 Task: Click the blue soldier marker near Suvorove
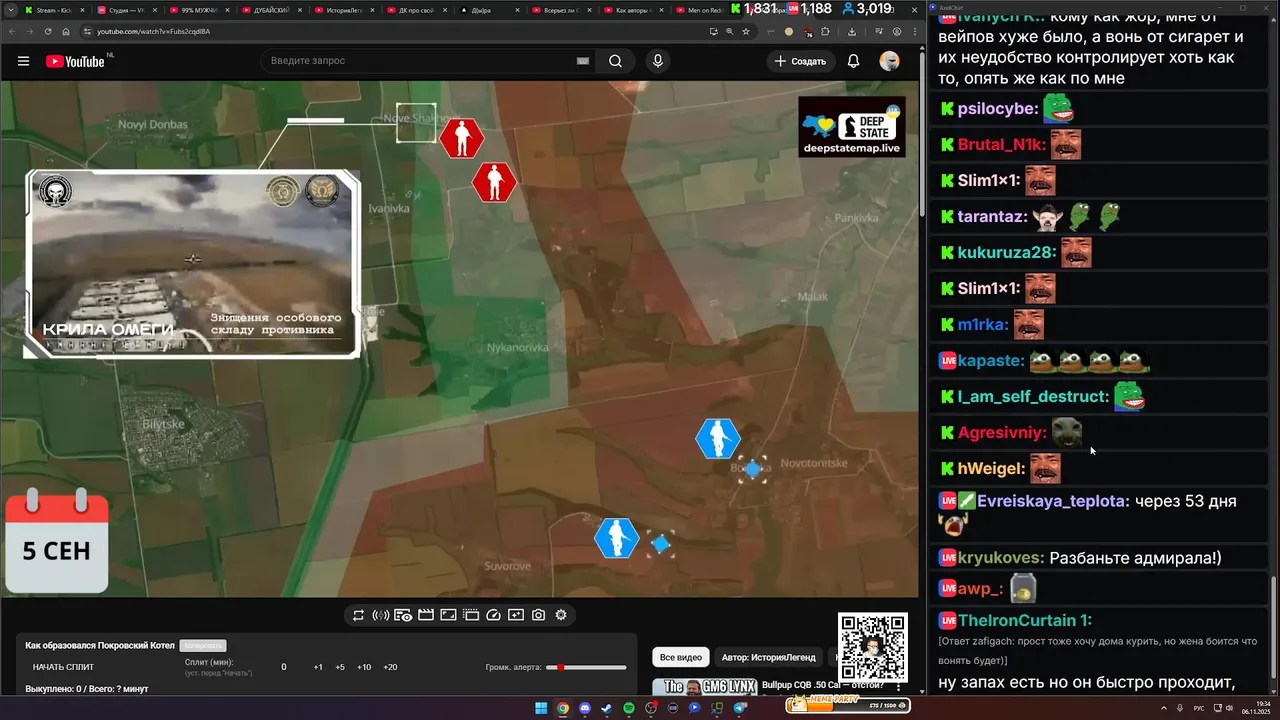pyautogui.click(x=616, y=538)
